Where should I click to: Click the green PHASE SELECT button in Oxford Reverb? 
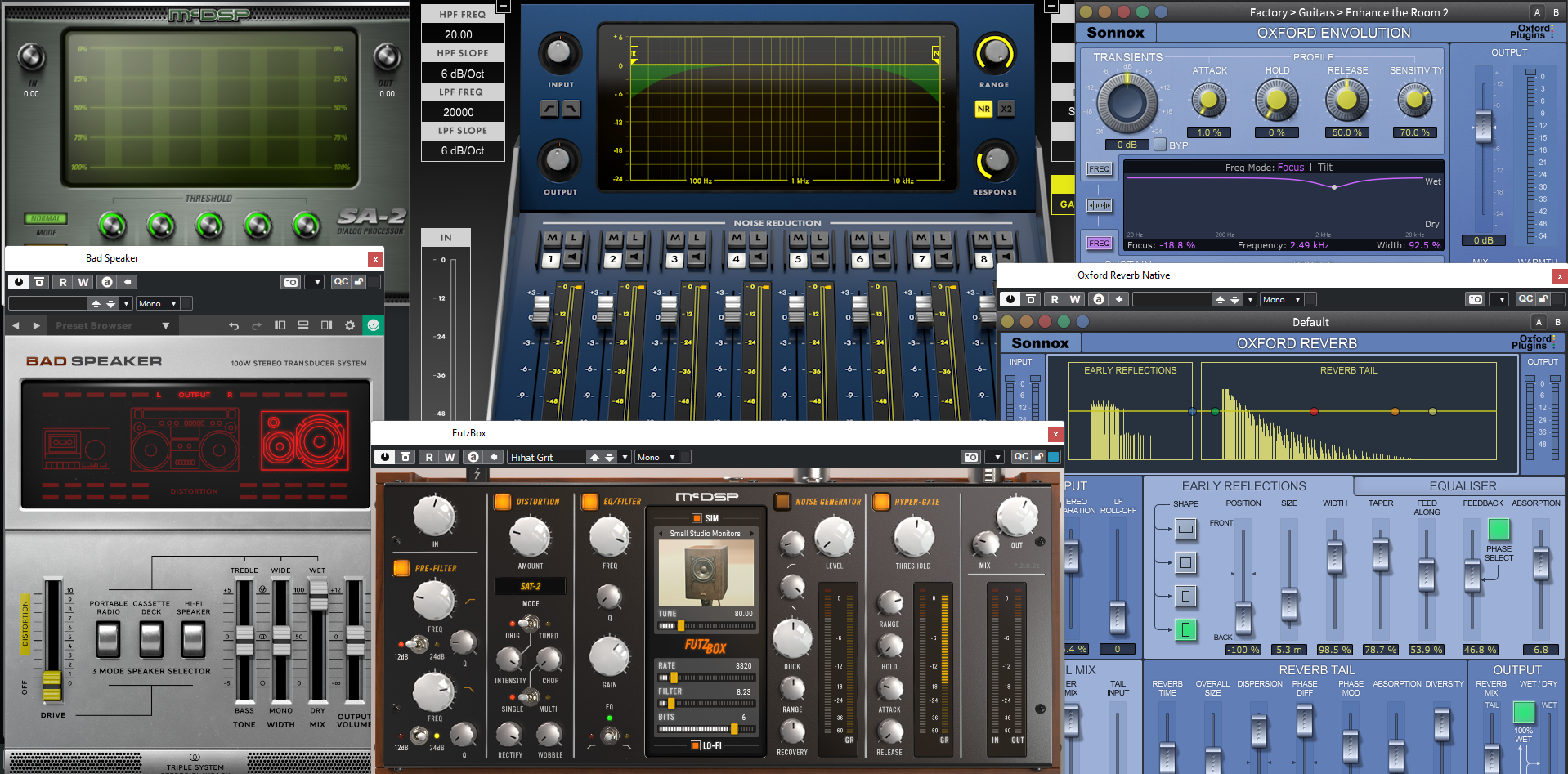tap(1499, 530)
